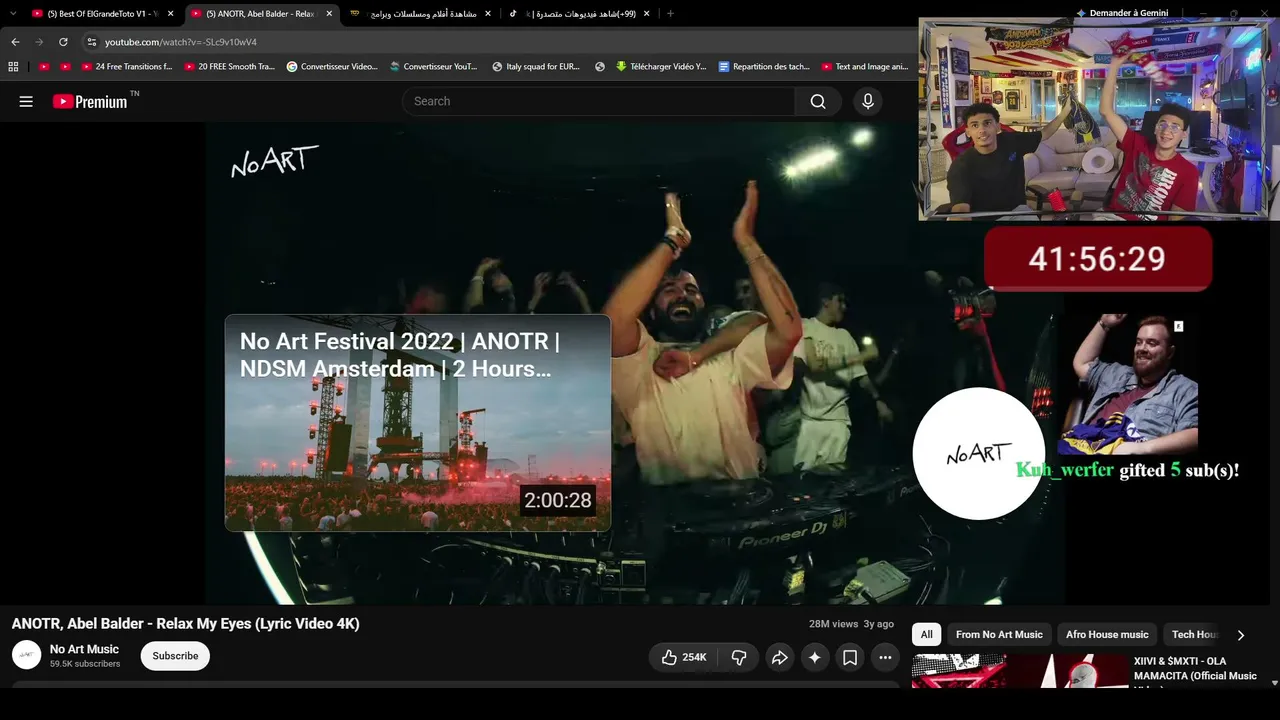Open the YouTube guide hamburger menu
This screenshot has height=720, width=1280.
[26, 101]
